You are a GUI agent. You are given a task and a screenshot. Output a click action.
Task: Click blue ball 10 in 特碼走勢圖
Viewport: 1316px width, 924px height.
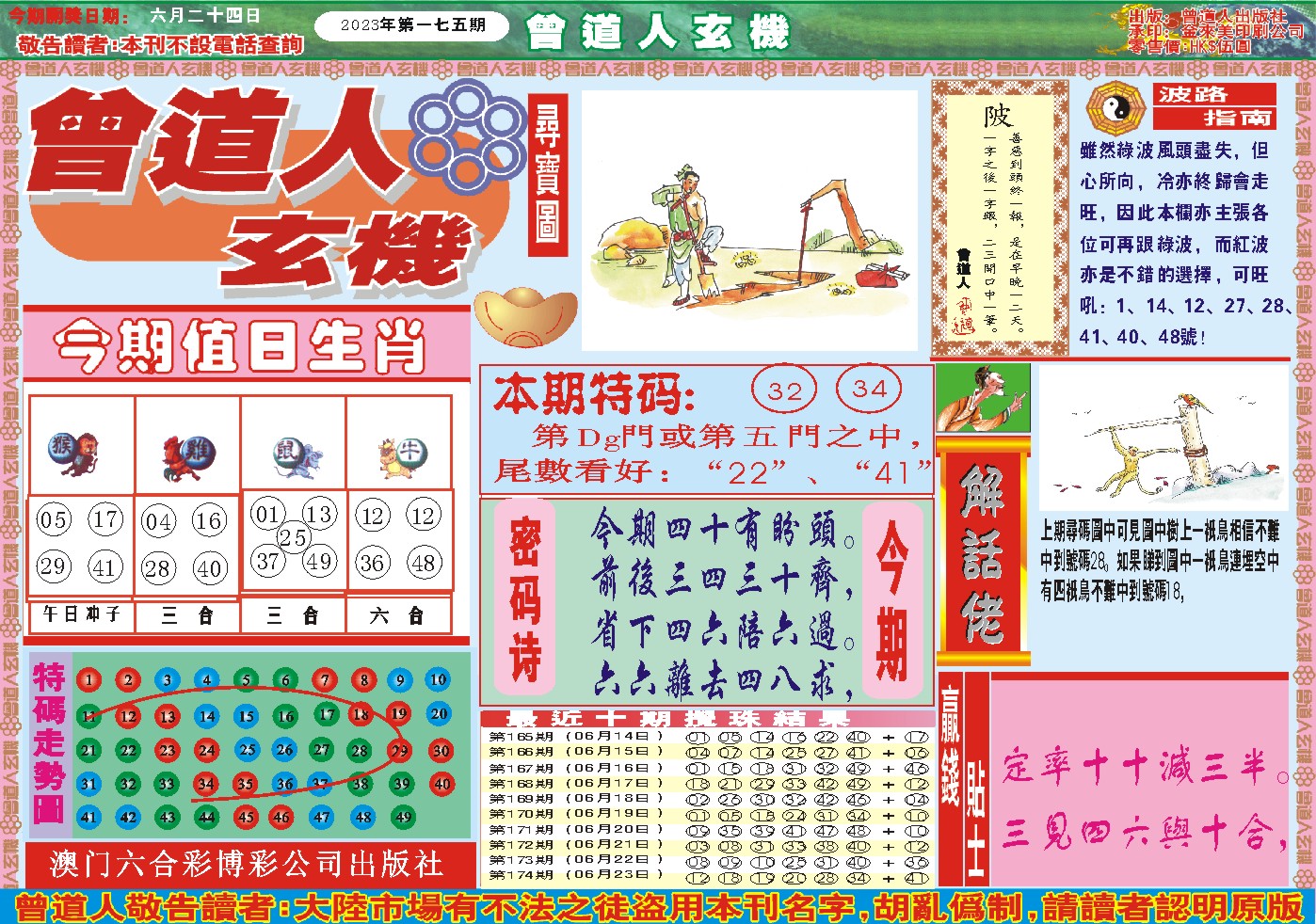click(x=438, y=679)
